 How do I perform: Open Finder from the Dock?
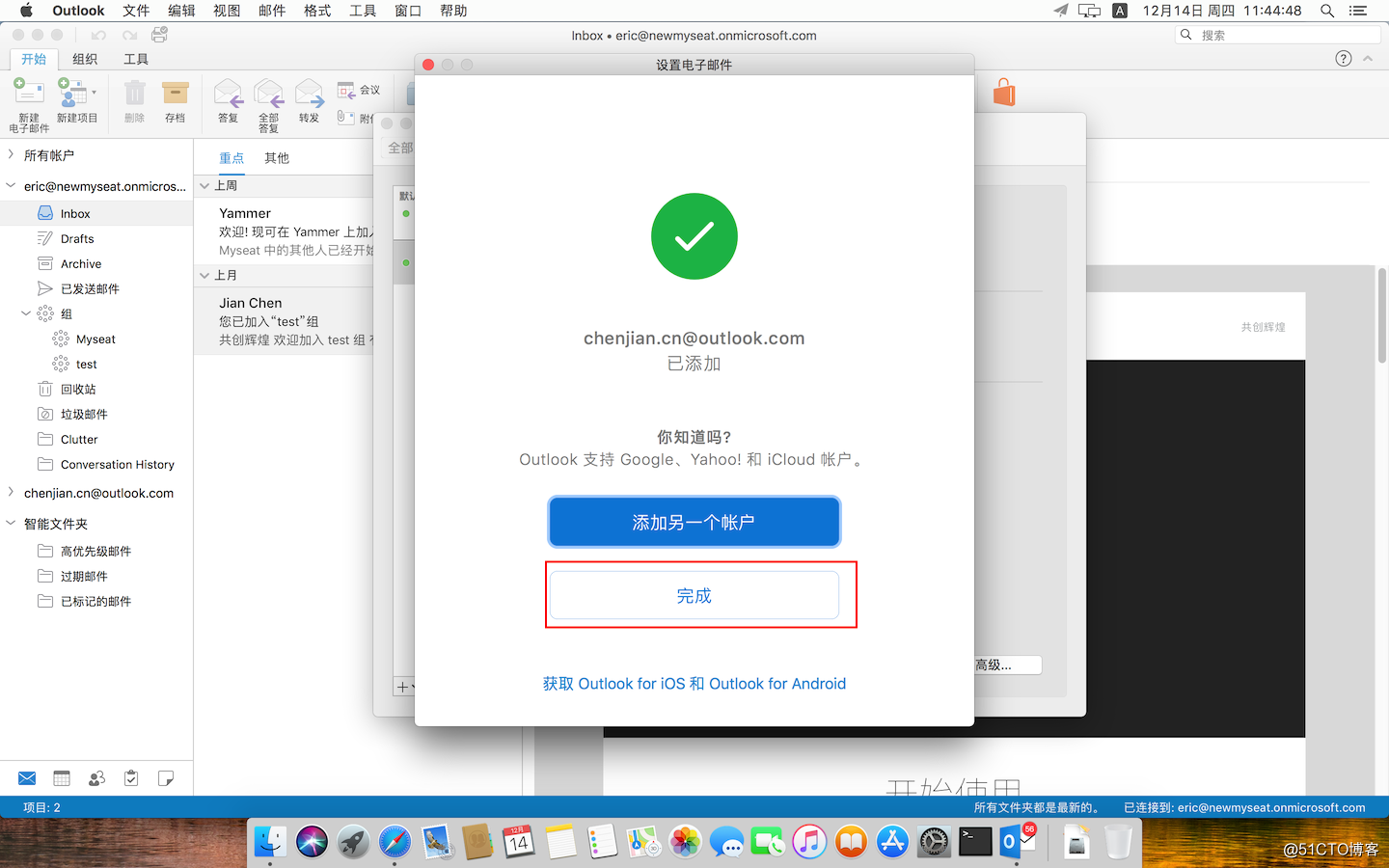point(271,842)
